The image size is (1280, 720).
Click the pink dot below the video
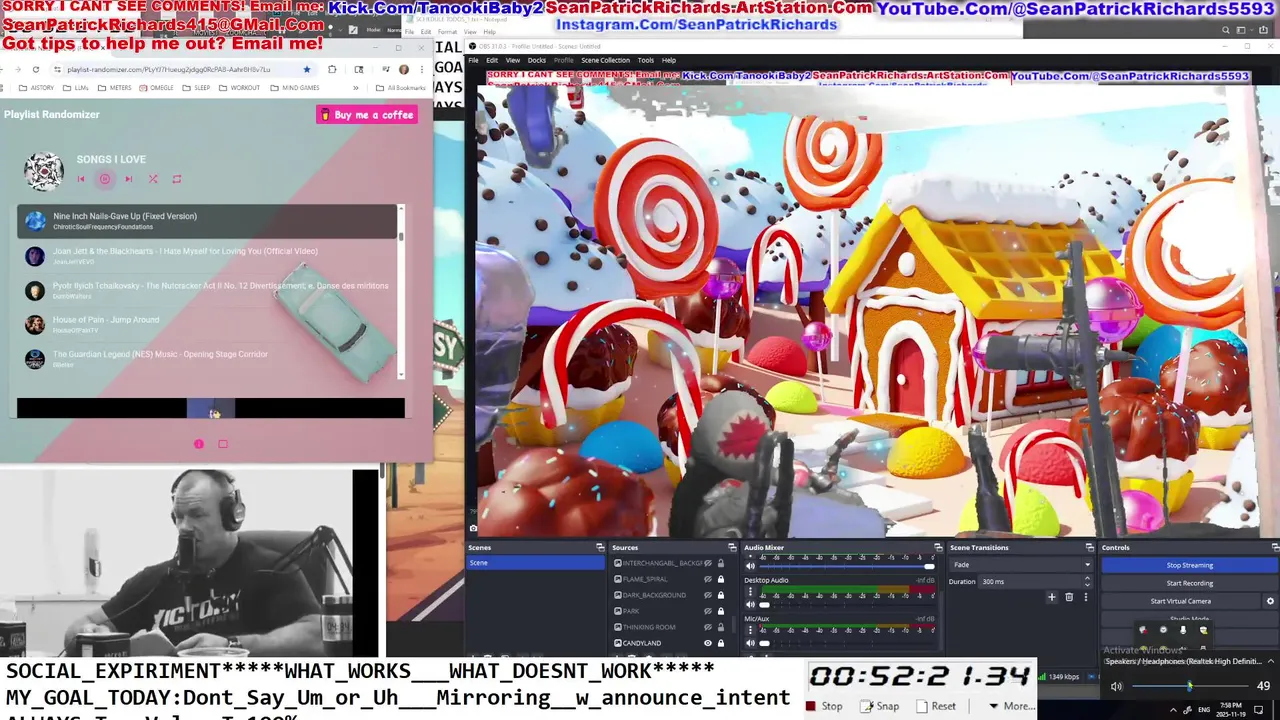click(x=199, y=444)
